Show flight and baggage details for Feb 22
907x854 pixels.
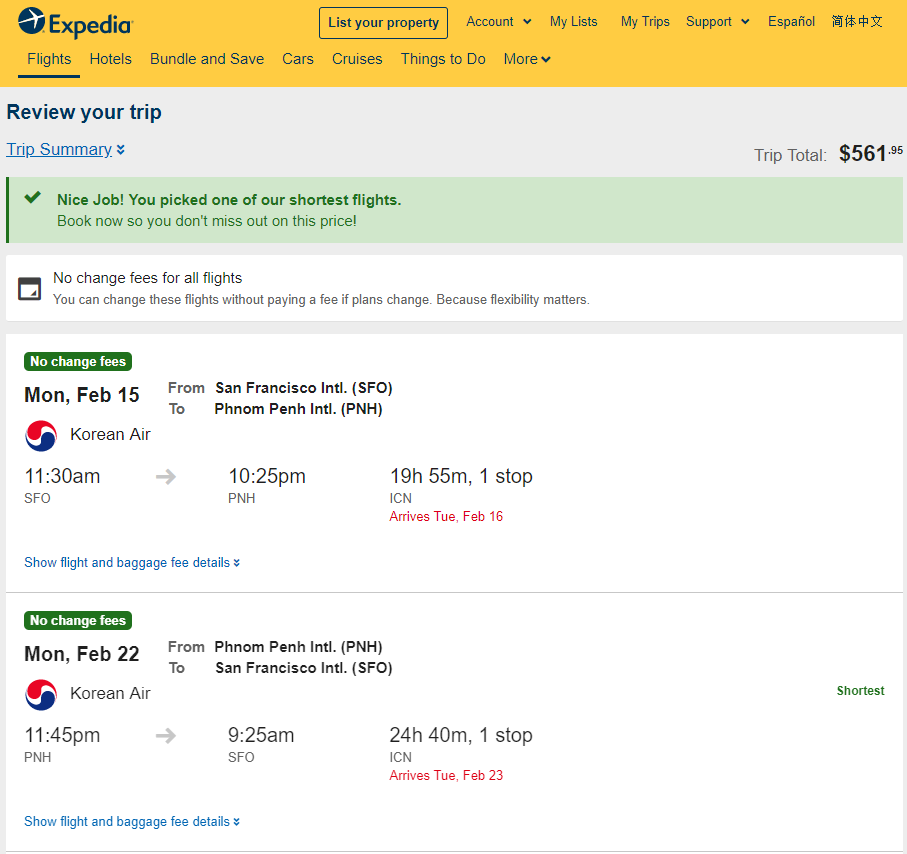132,822
